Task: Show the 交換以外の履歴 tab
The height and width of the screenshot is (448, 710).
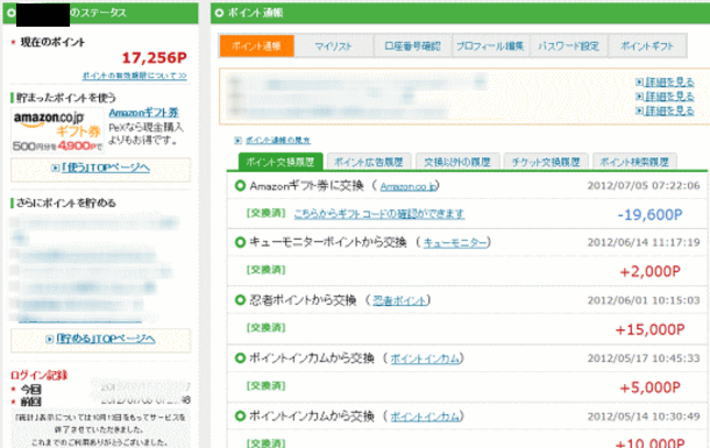Action: pos(457,162)
